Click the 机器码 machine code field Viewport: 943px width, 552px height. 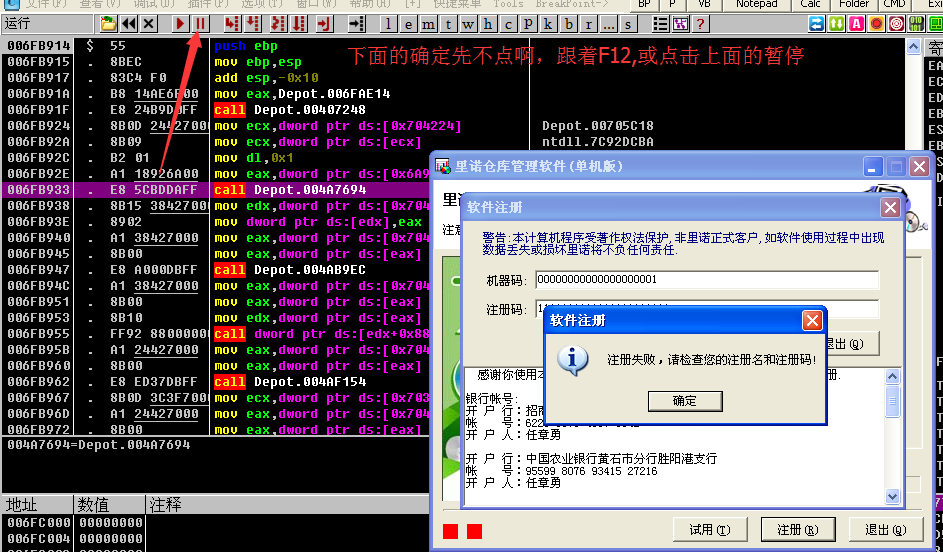[707, 280]
